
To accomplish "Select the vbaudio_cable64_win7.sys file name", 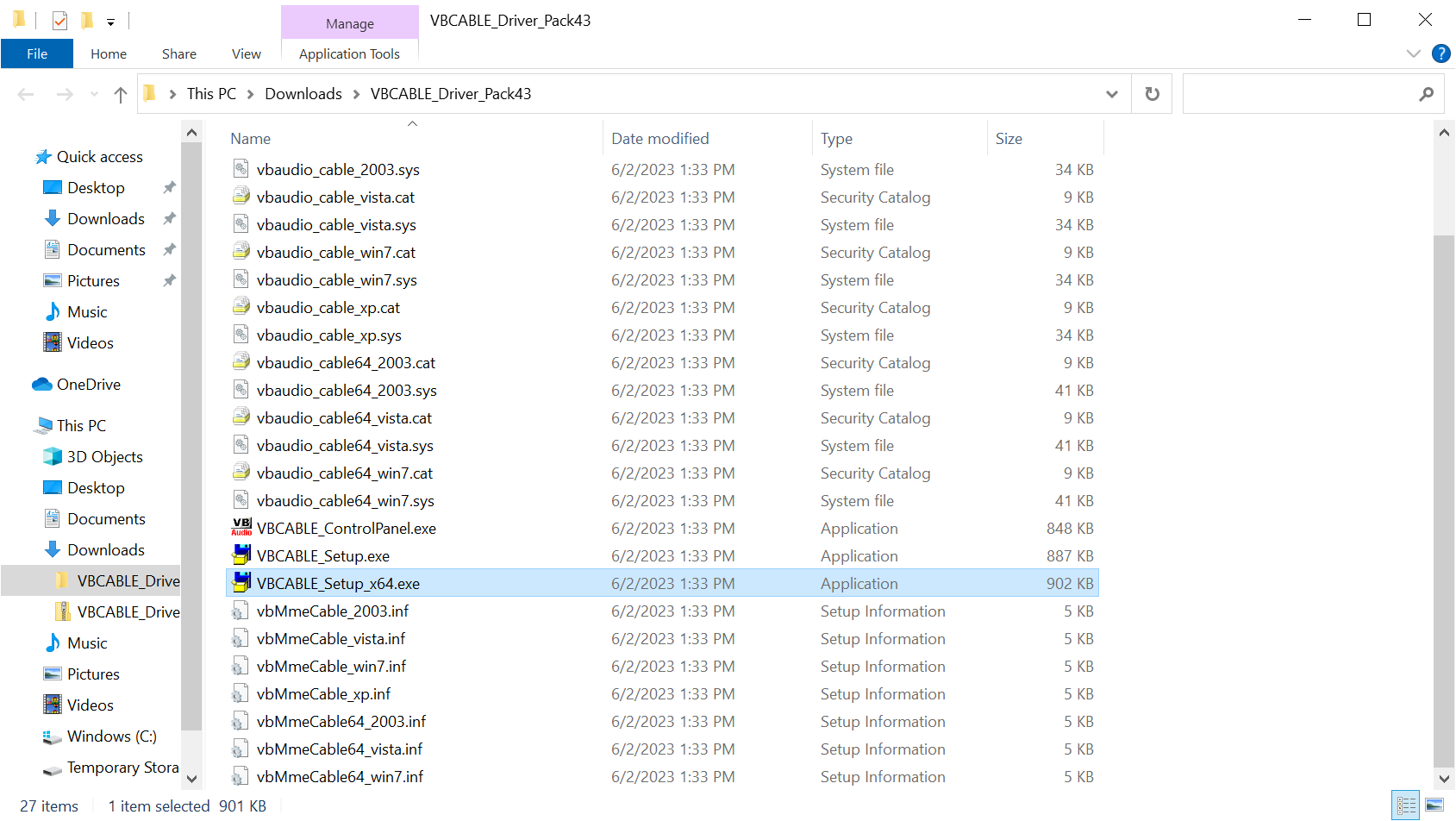I will [345, 501].
